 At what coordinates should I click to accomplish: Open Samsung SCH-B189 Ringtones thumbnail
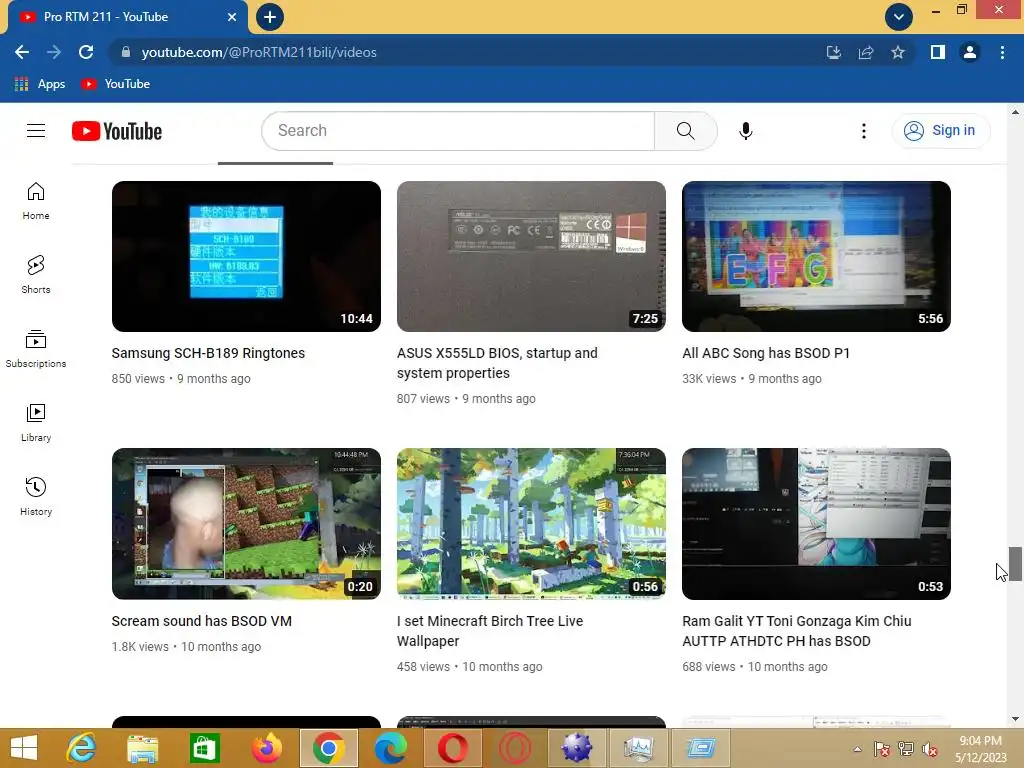tap(246, 256)
